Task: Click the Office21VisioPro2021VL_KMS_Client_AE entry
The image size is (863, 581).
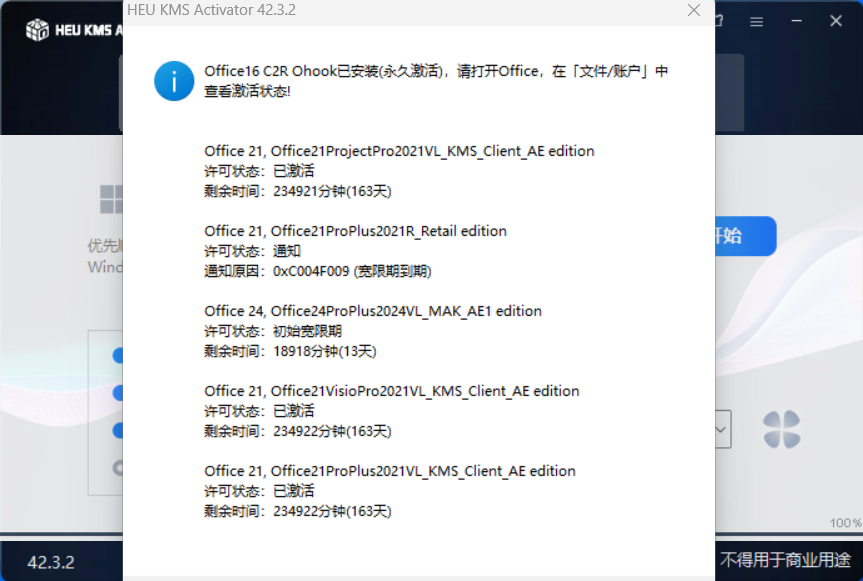Action: pos(392,391)
